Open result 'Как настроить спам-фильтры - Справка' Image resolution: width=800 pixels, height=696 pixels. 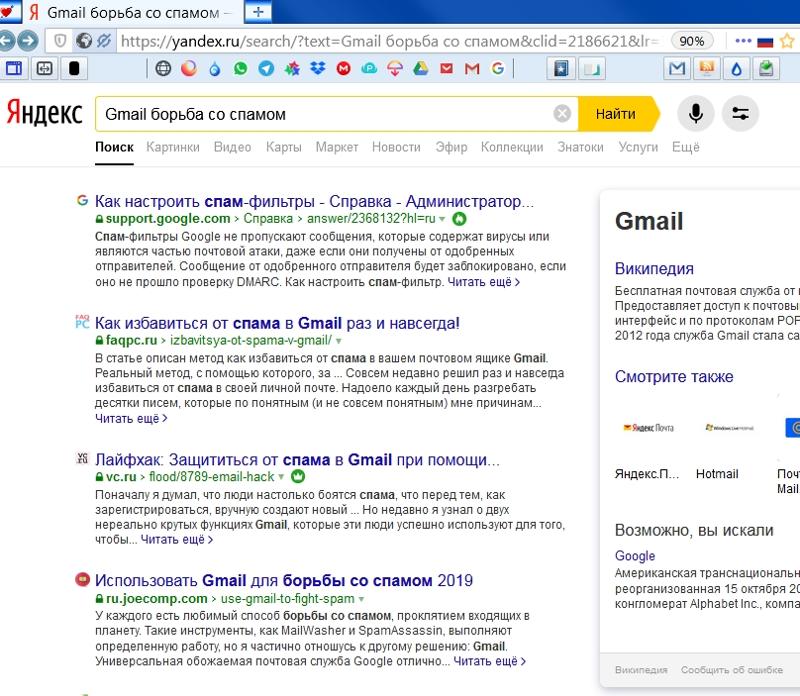tap(314, 201)
